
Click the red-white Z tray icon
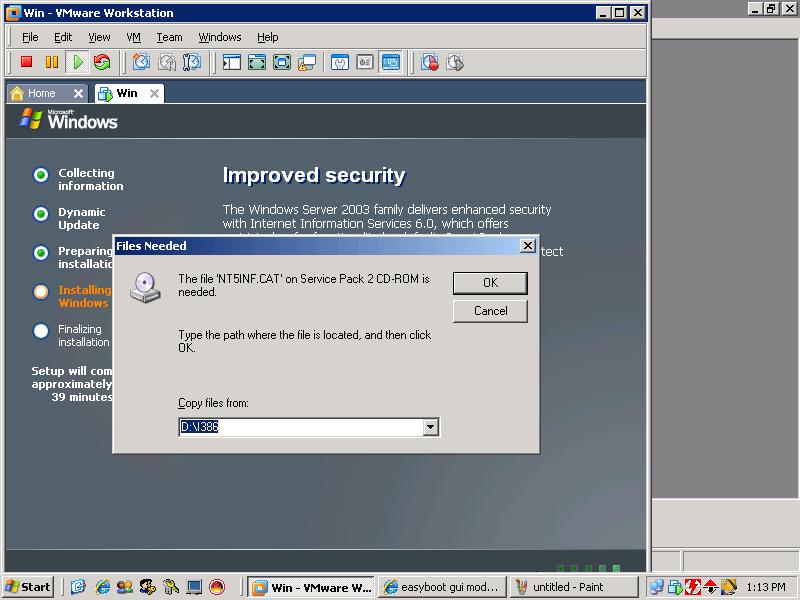(692, 587)
